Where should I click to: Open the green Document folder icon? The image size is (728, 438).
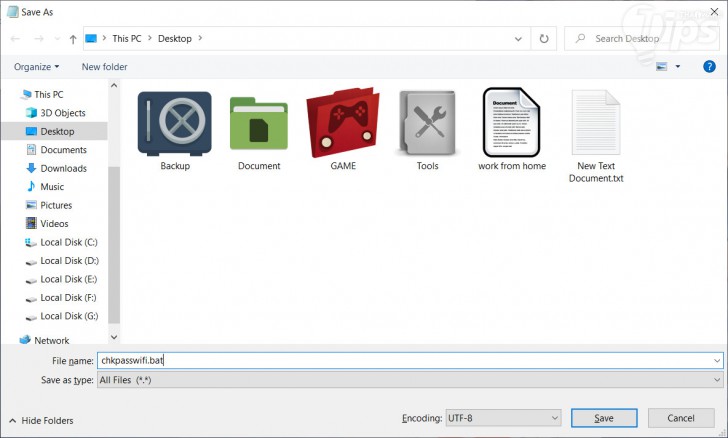point(259,123)
